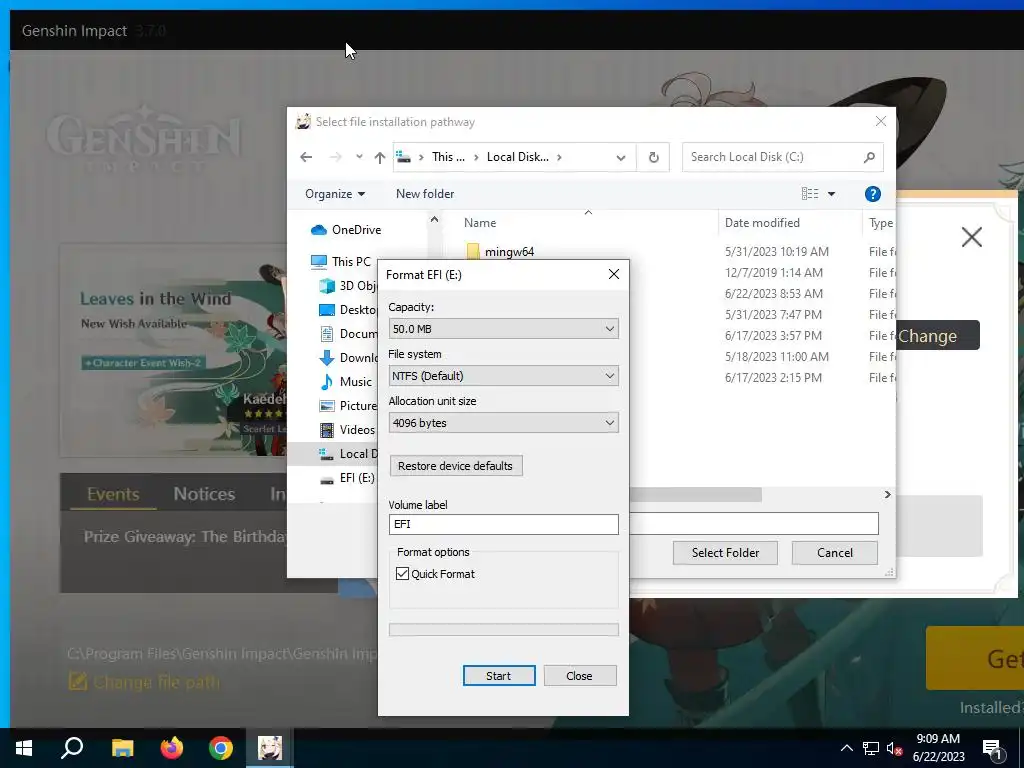This screenshot has width=1024, height=768.
Task: Go back in the folder picker
Action: [306, 157]
